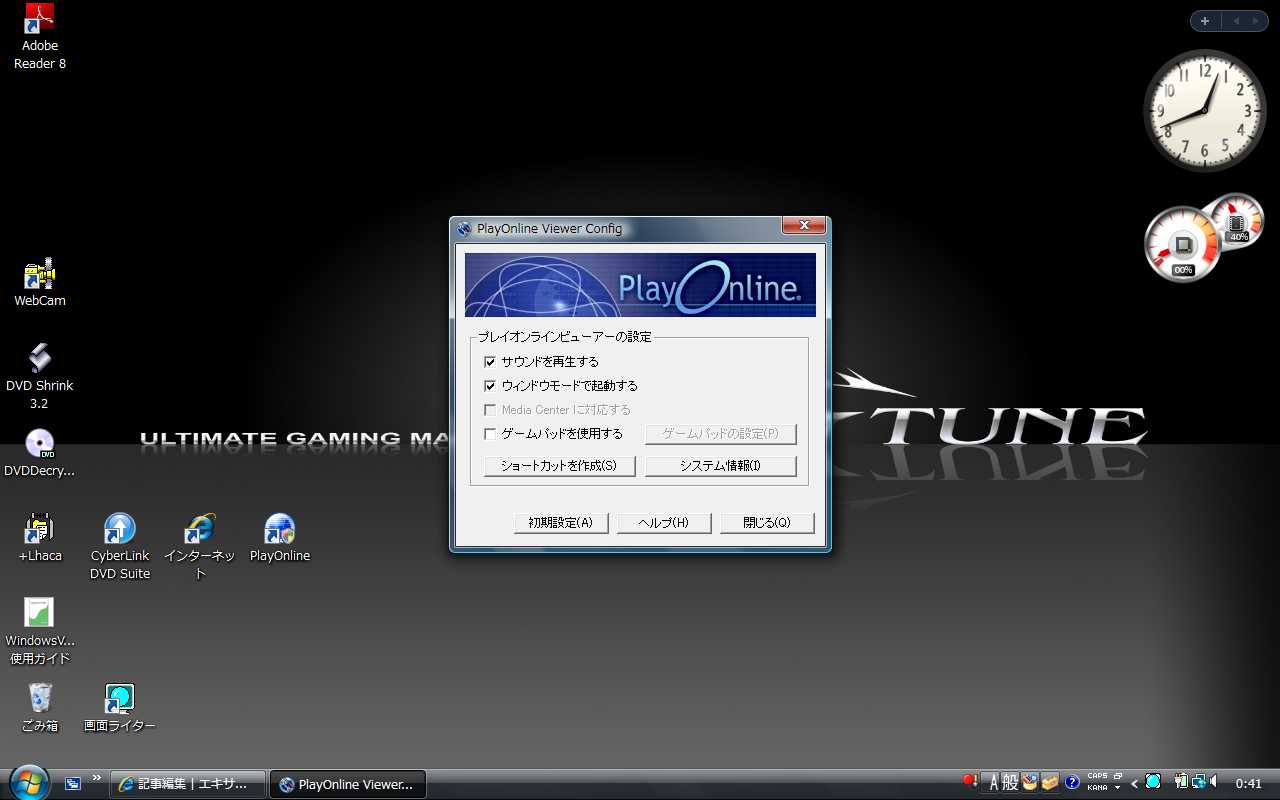The height and width of the screenshot is (800, 1280).
Task: Switch to PlayOnline Viewer... taskbar button
Action: tap(348, 784)
